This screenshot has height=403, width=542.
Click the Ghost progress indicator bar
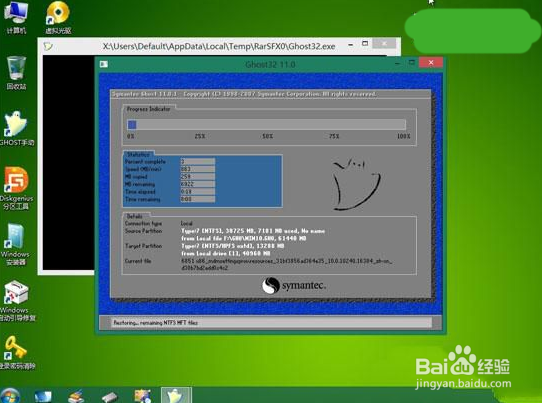(266, 124)
